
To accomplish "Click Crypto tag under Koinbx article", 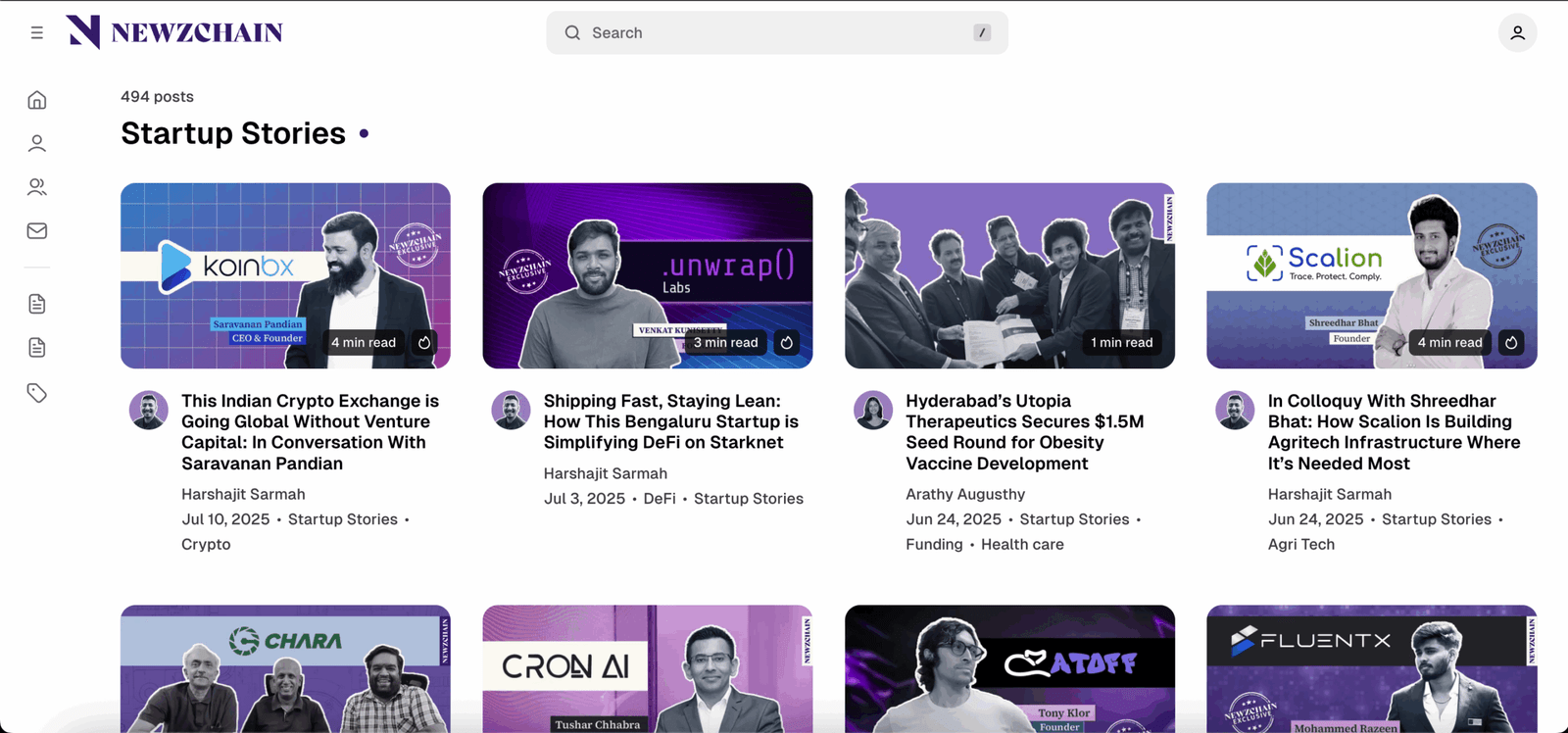I will tap(206, 544).
